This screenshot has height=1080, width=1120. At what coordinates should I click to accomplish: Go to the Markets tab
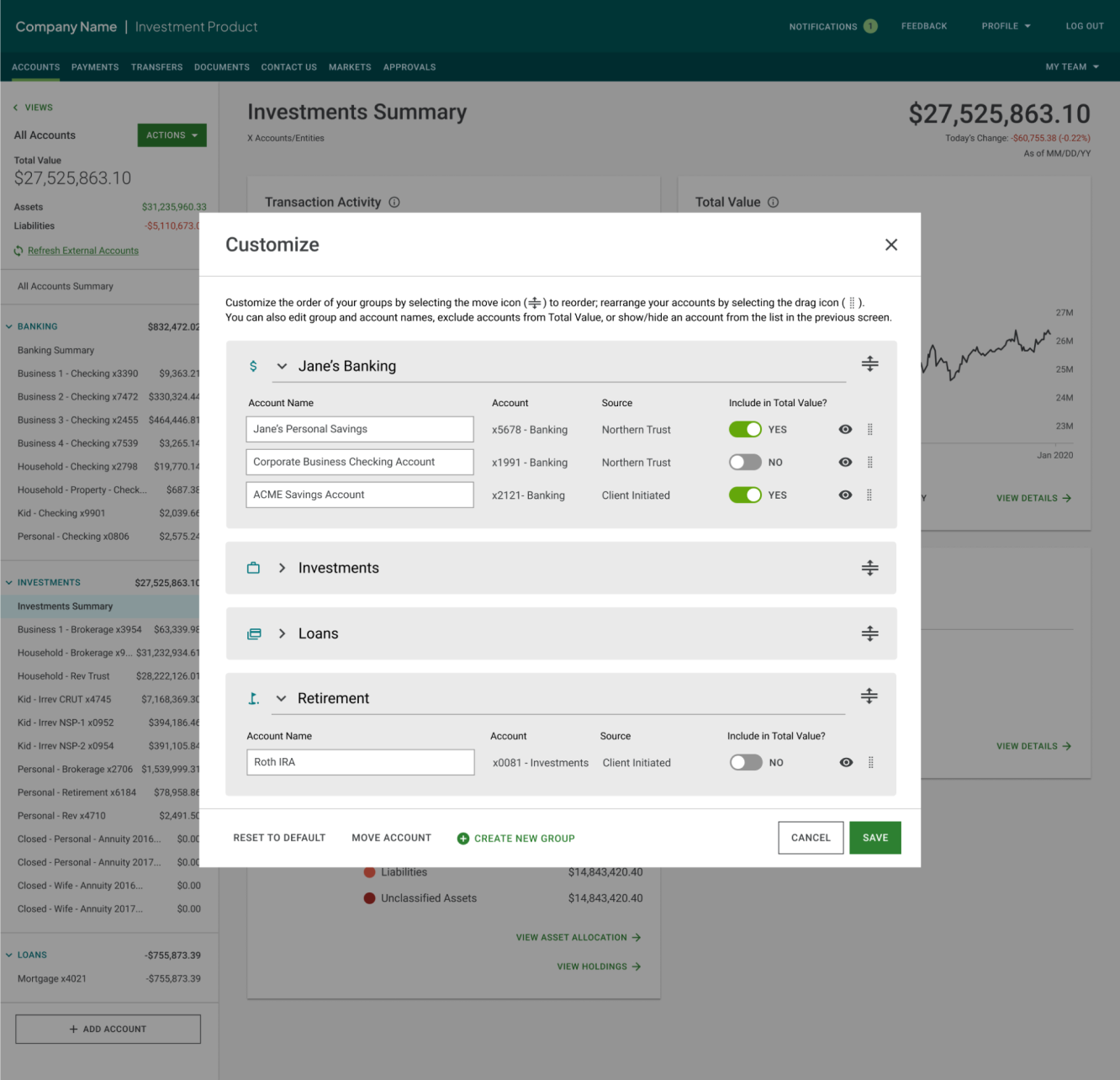pos(350,67)
